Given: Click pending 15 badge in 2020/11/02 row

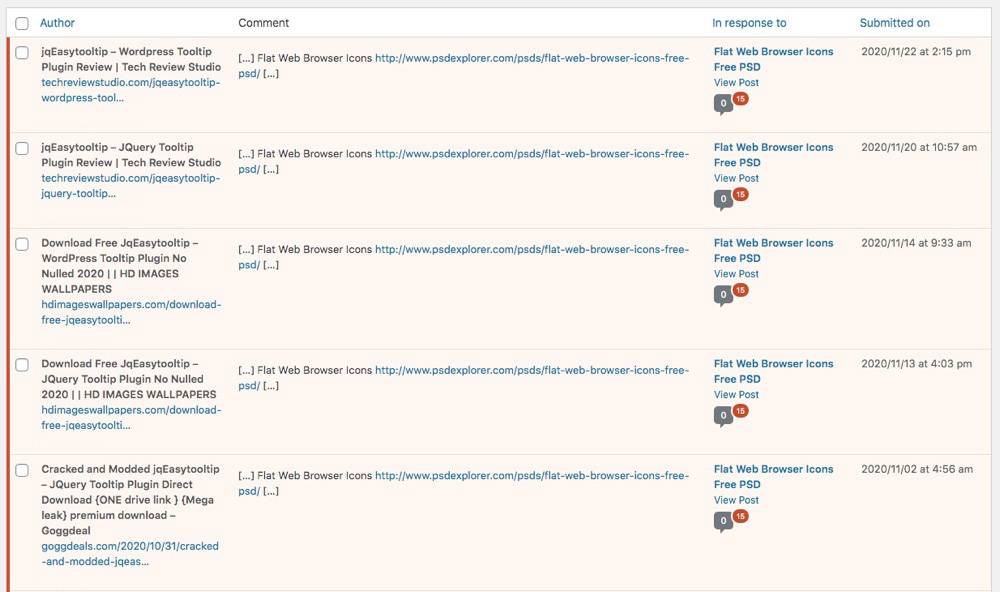Looking at the screenshot, I should coord(740,516).
